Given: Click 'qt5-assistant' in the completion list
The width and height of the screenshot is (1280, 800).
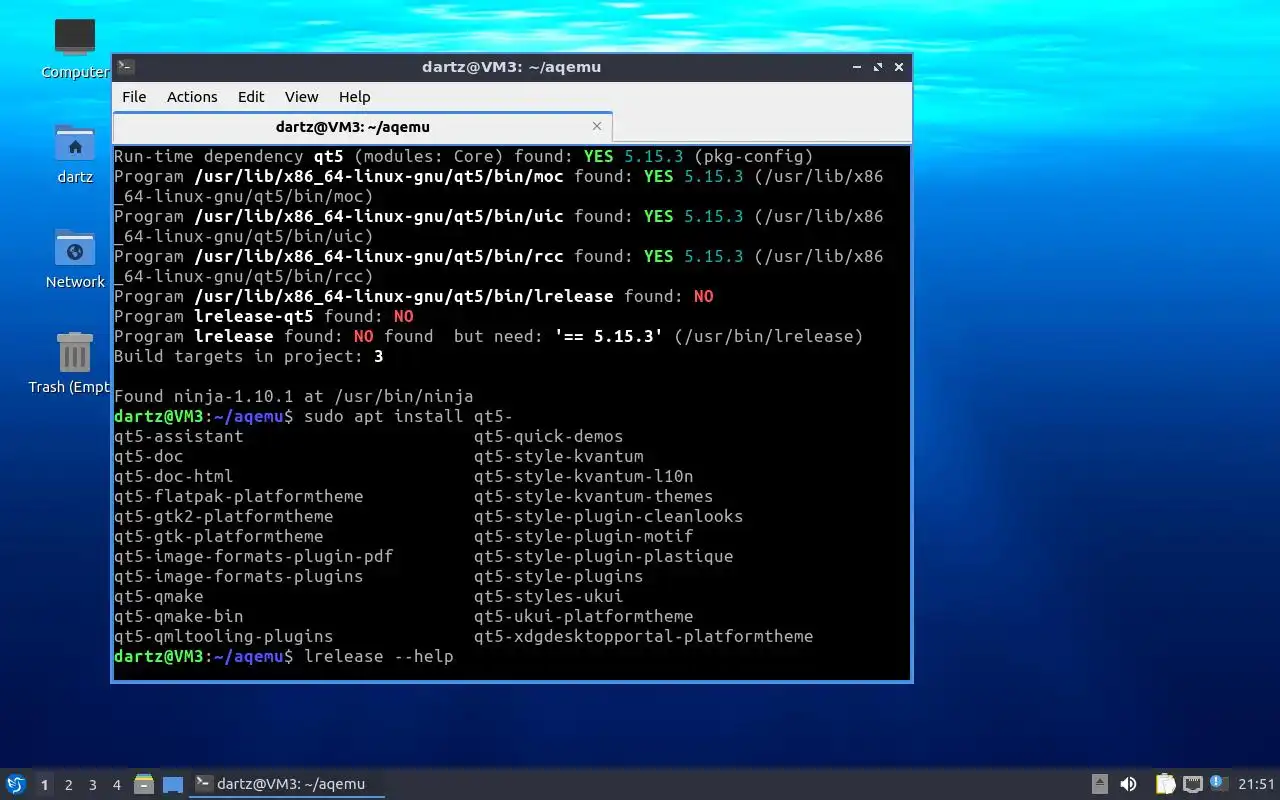Looking at the screenshot, I should [x=179, y=437].
